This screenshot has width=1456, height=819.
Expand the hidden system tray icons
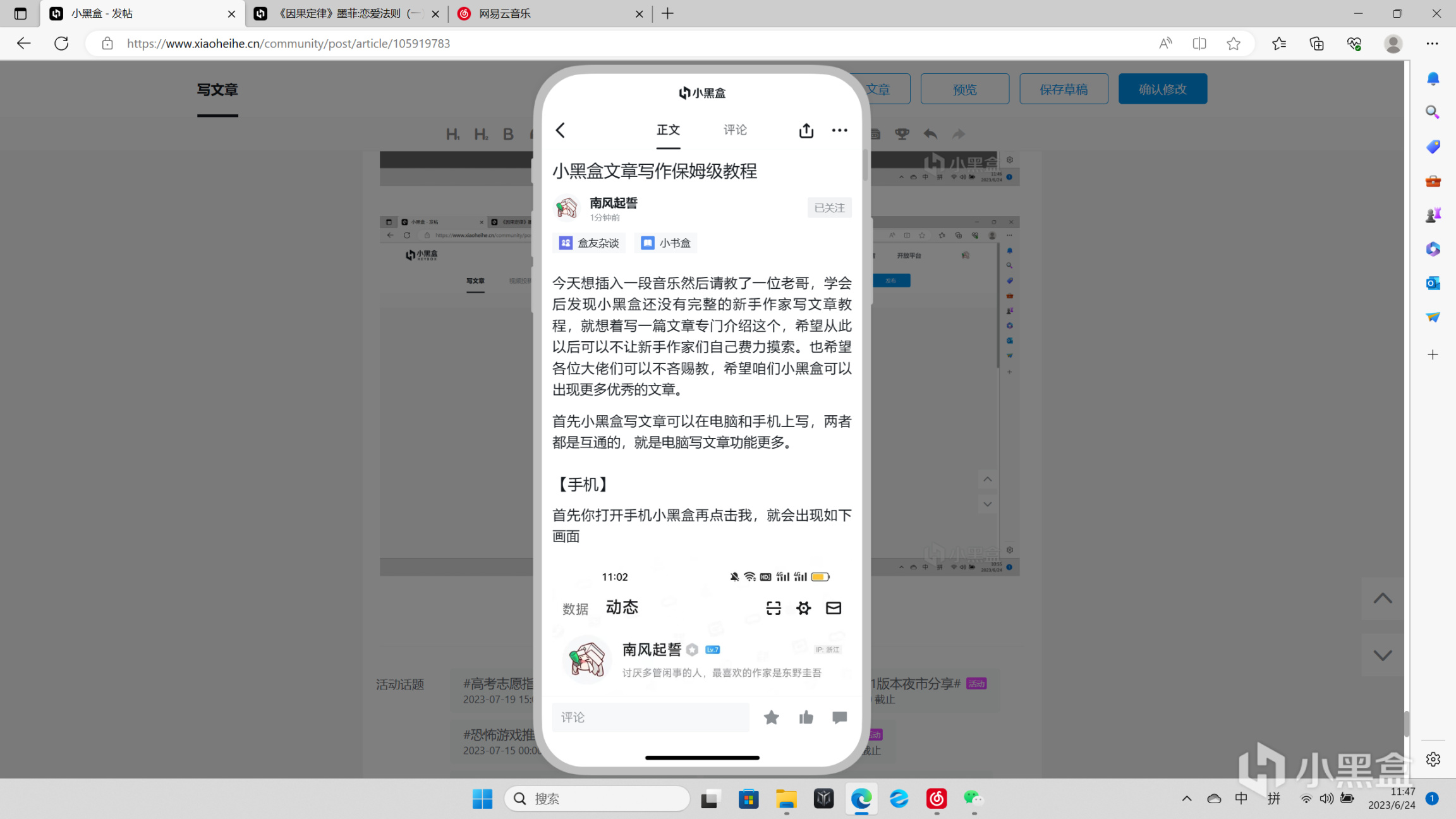point(1187,798)
